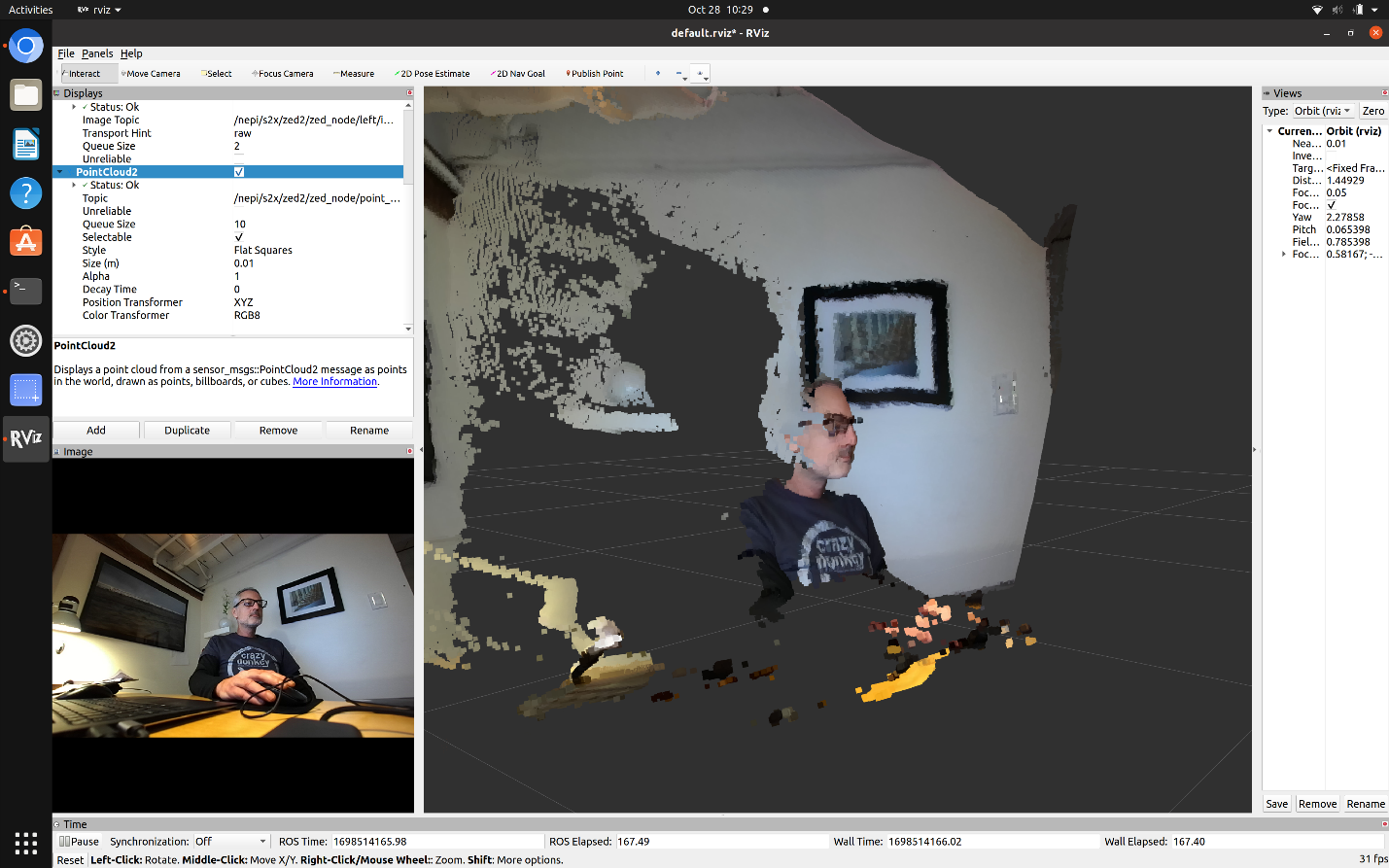This screenshot has height=868, width=1389.
Task: Enable Pause in the Time panel
Action: pos(79,841)
